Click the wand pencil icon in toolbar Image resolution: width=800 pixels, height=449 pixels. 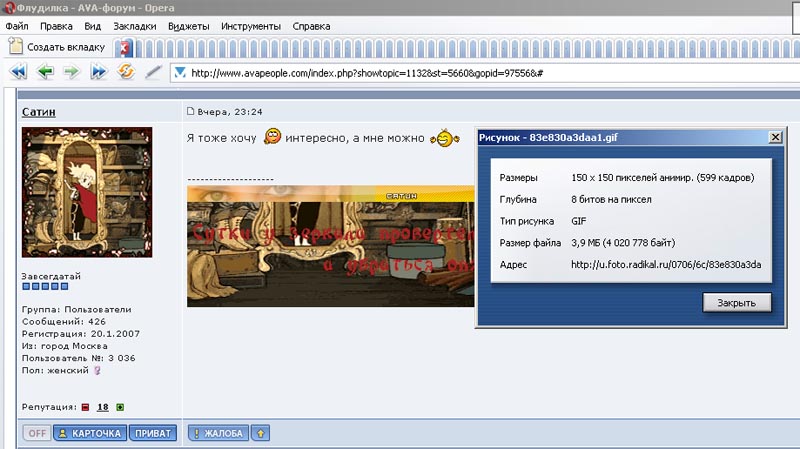153,71
